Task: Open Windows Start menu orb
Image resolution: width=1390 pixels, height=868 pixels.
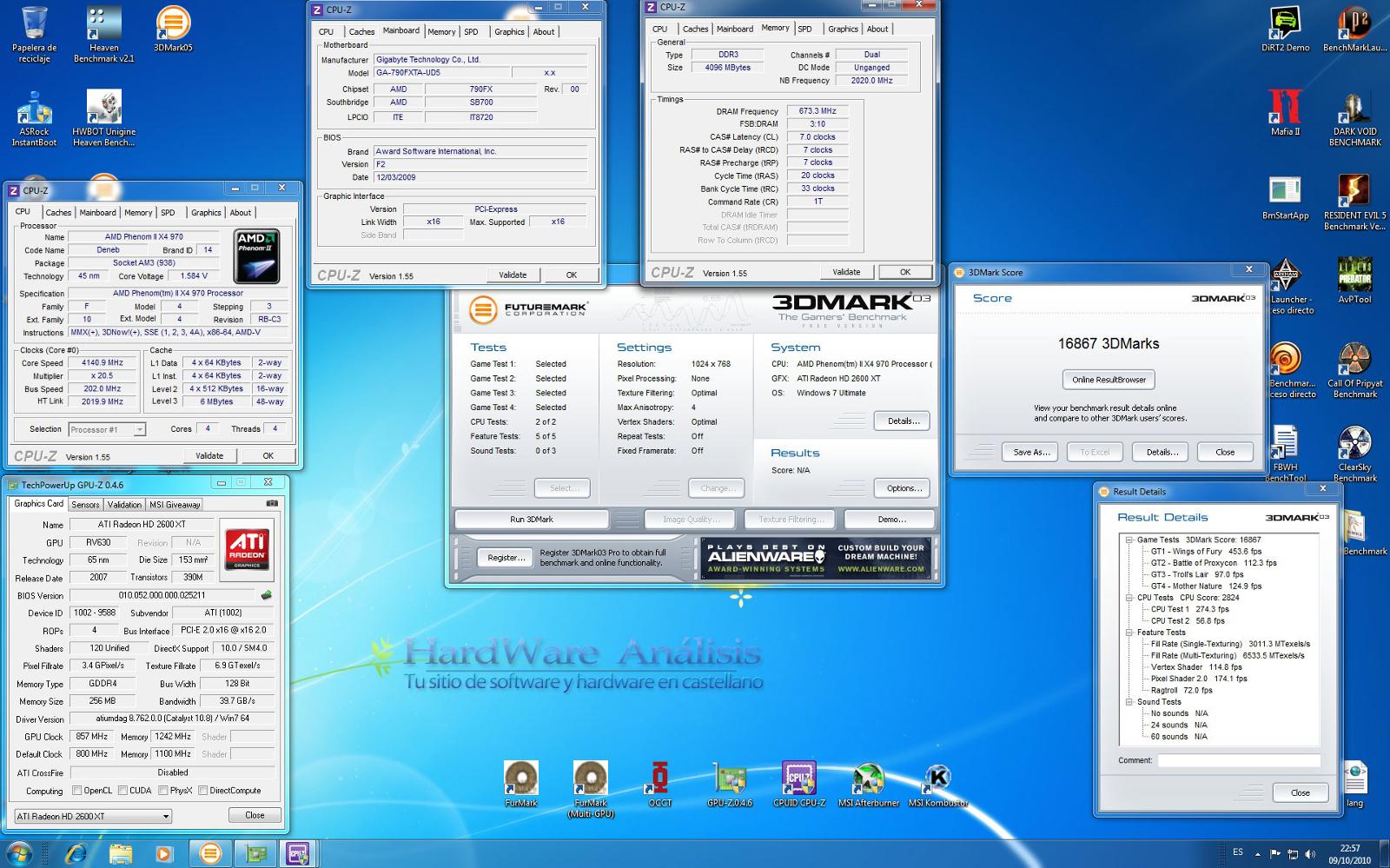Action: [x=19, y=853]
